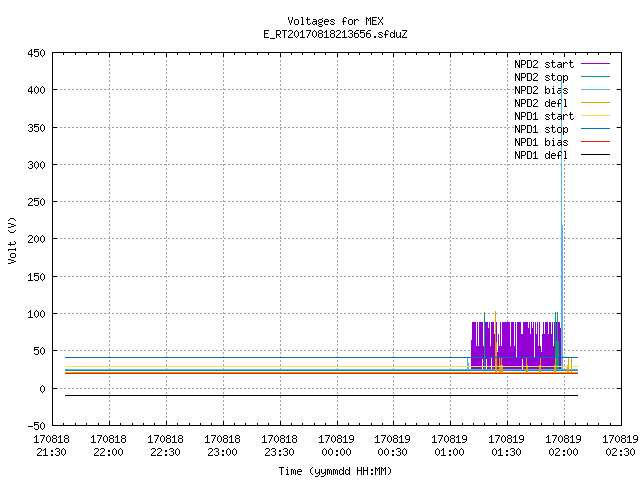Click the x-axis tick 170819 00:30
Image resolution: width=640 pixels, height=480 pixels.
coord(392,446)
